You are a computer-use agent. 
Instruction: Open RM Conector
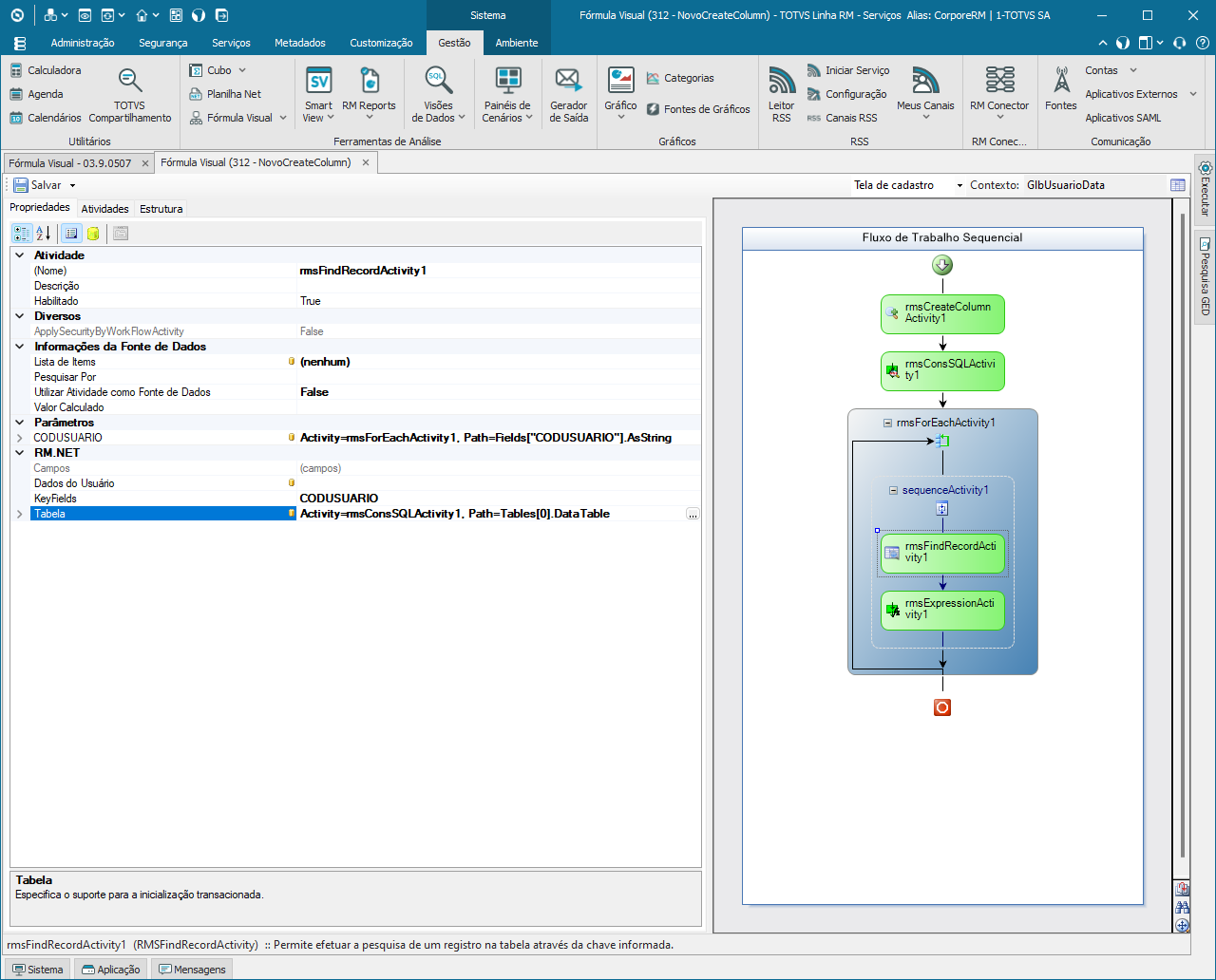click(999, 95)
